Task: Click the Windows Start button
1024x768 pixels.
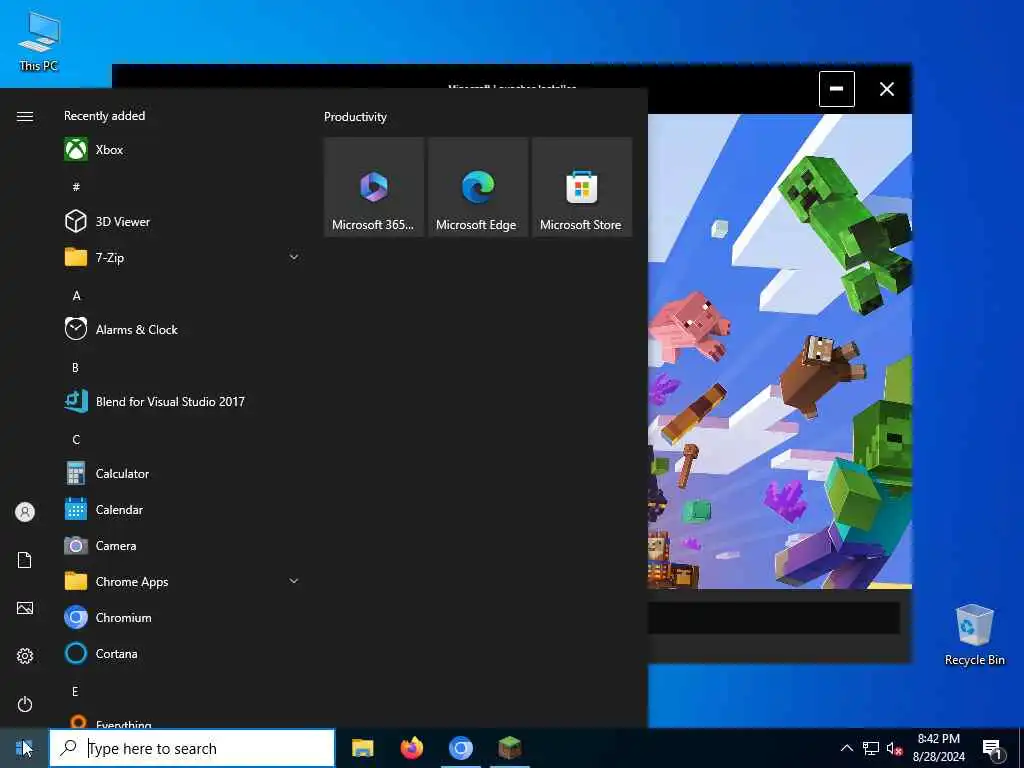Action: click(x=24, y=748)
